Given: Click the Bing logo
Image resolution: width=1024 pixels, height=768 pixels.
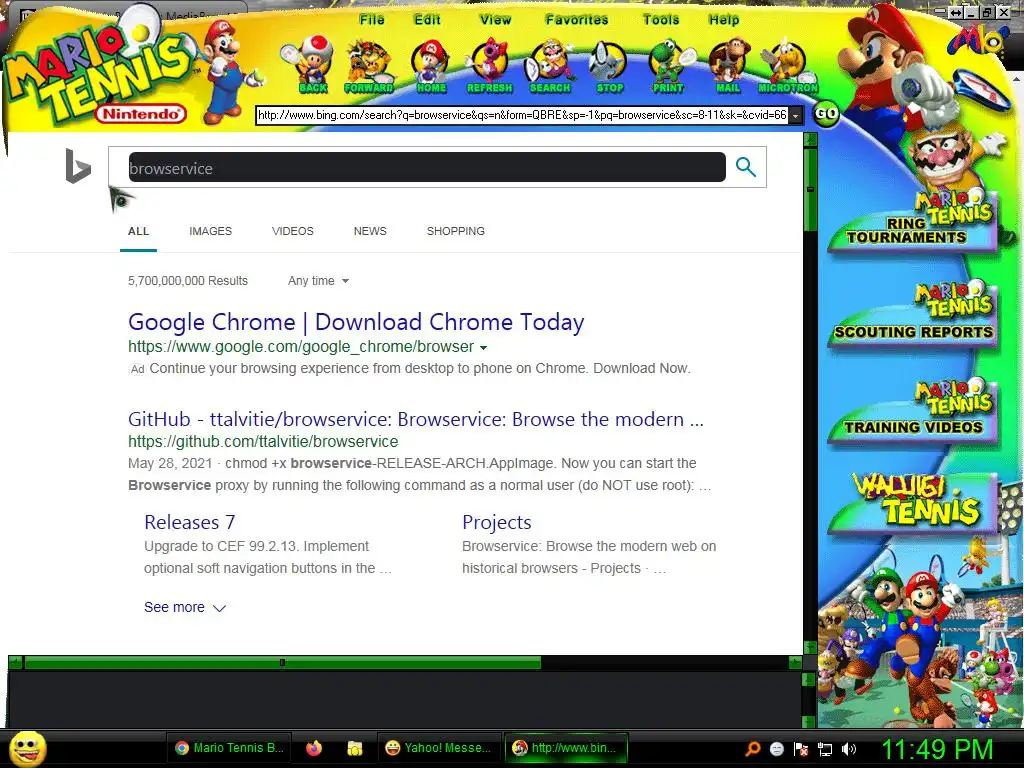Looking at the screenshot, I should pos(78,166).
